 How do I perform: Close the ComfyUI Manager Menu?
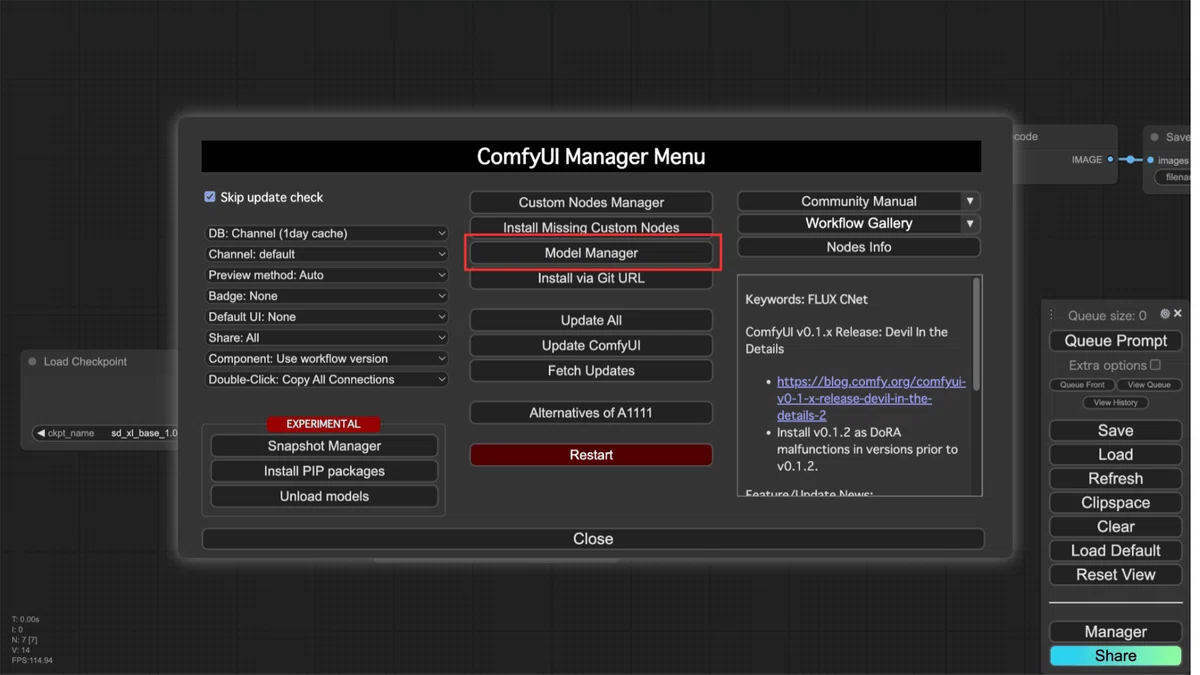[x=593, y=539]
